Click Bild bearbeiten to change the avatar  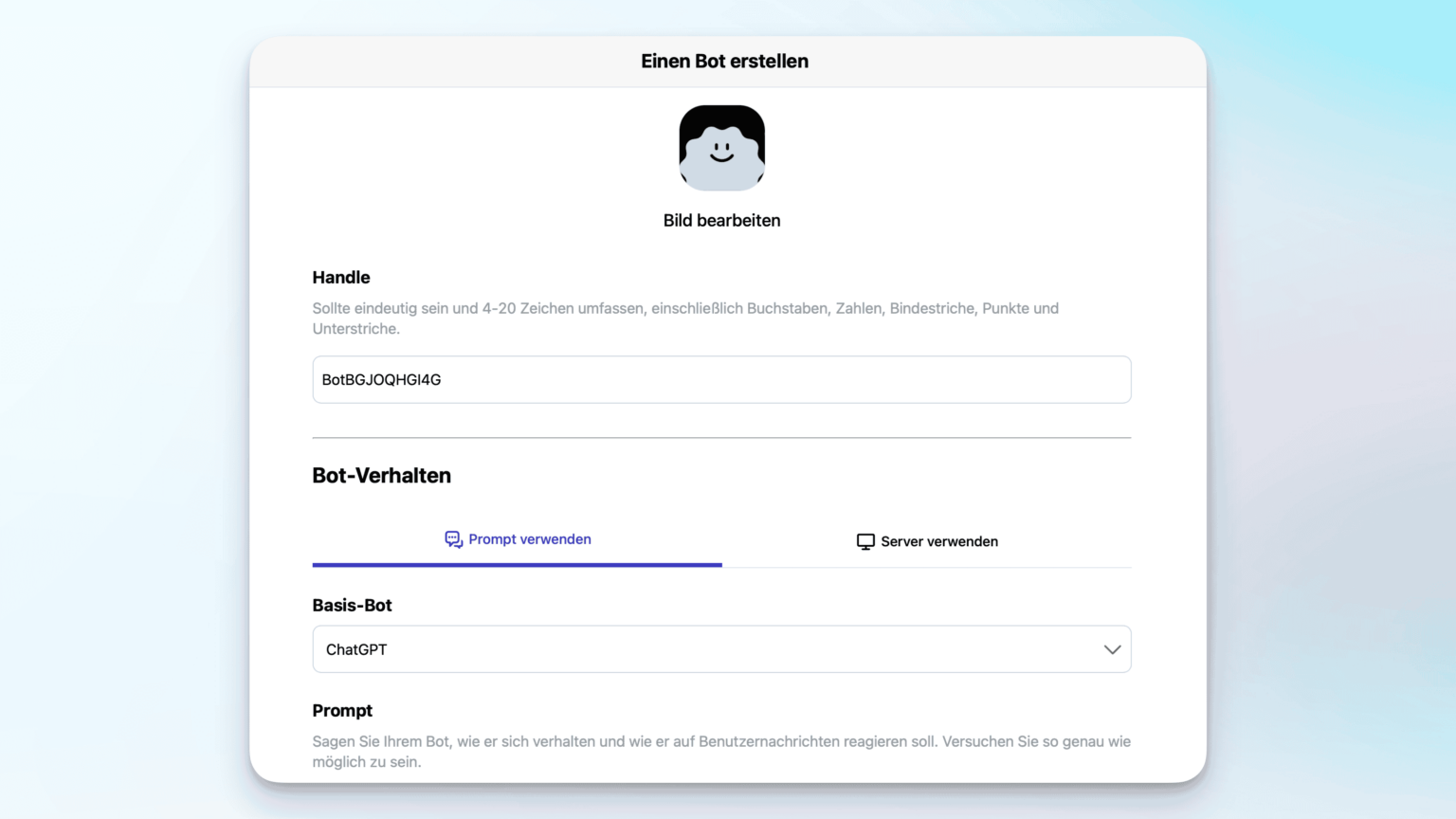pyautogui.click(x=721, y=220)
